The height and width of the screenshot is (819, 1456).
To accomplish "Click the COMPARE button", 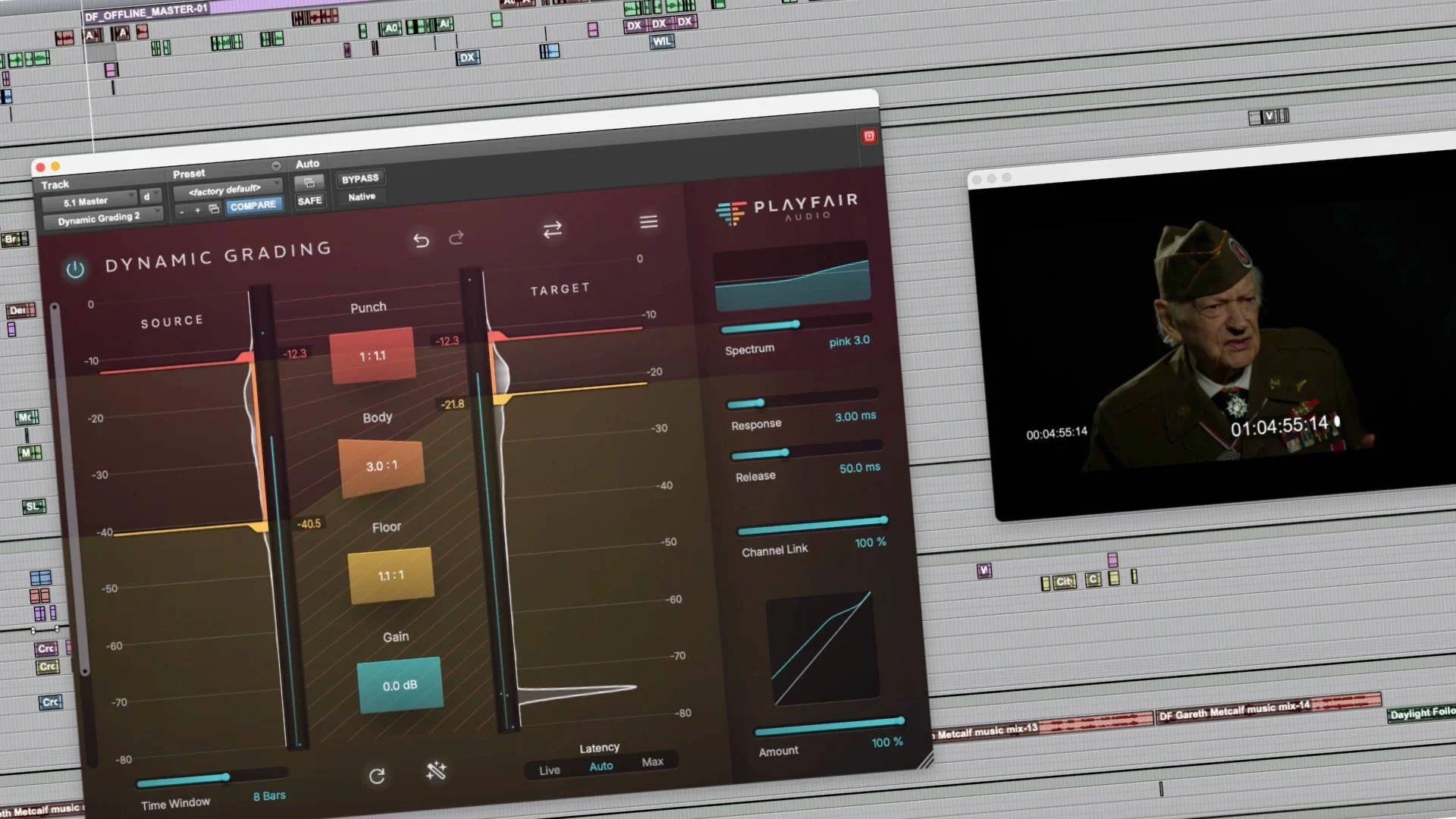I will point(254,205).
